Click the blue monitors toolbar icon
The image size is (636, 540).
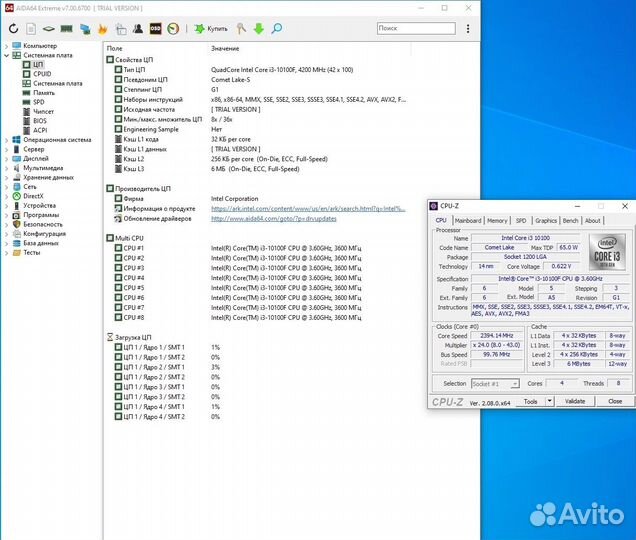[85, 29]
